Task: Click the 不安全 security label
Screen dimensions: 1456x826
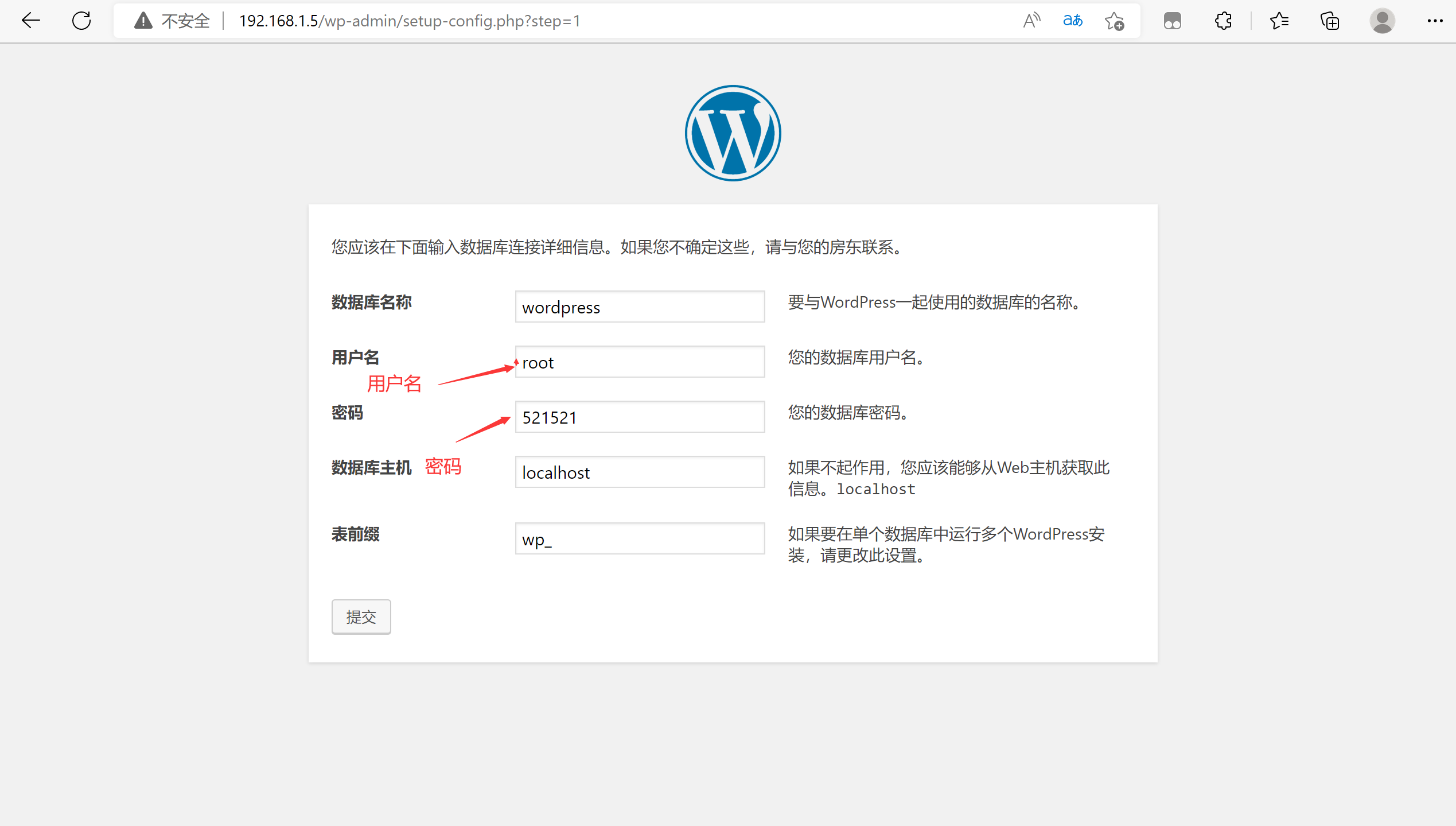Action: (186, 21)
